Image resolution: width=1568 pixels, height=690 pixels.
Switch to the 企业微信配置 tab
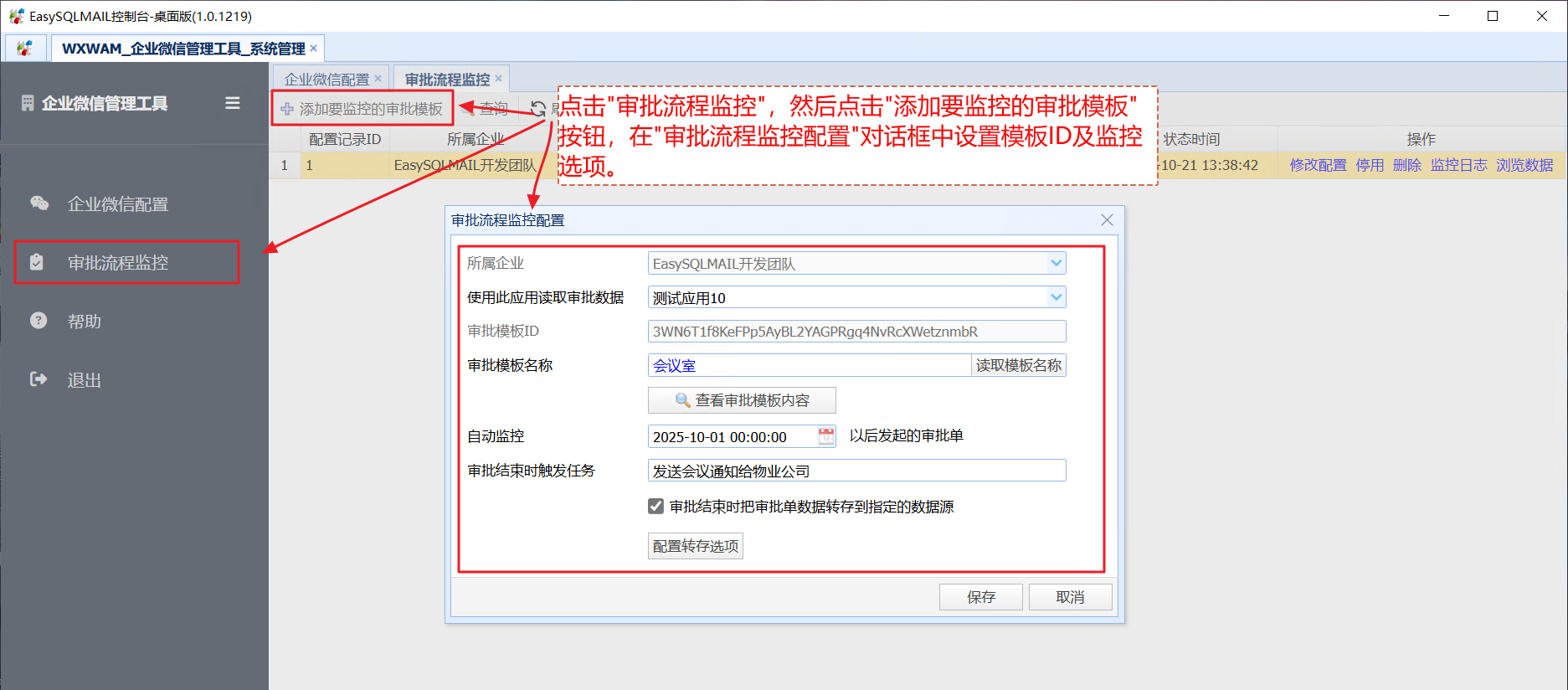pyautogui.click(x=326, y=80)
